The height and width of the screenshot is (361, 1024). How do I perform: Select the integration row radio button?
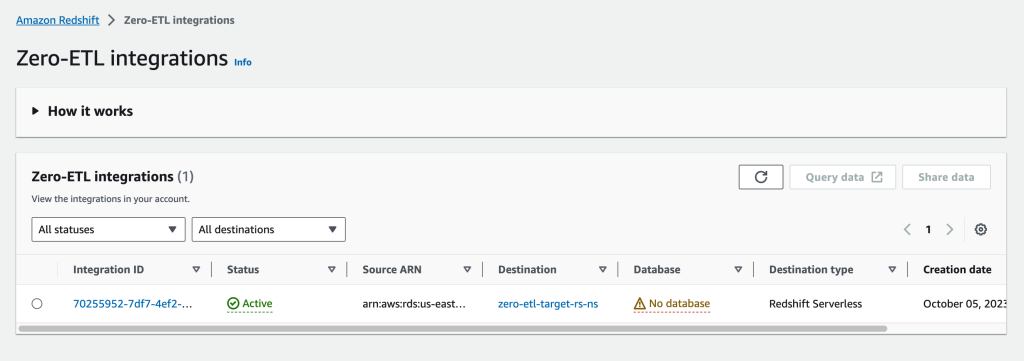[x=37, y=304]
